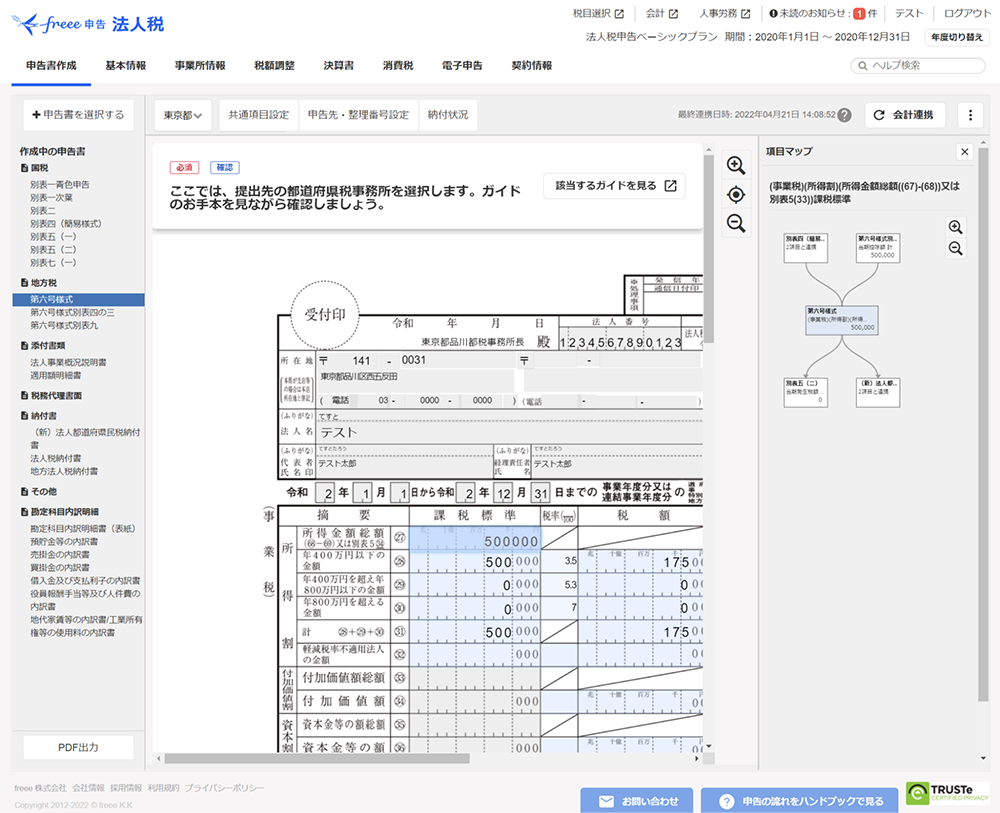Zoom out of the tax form document

[736, 223]
